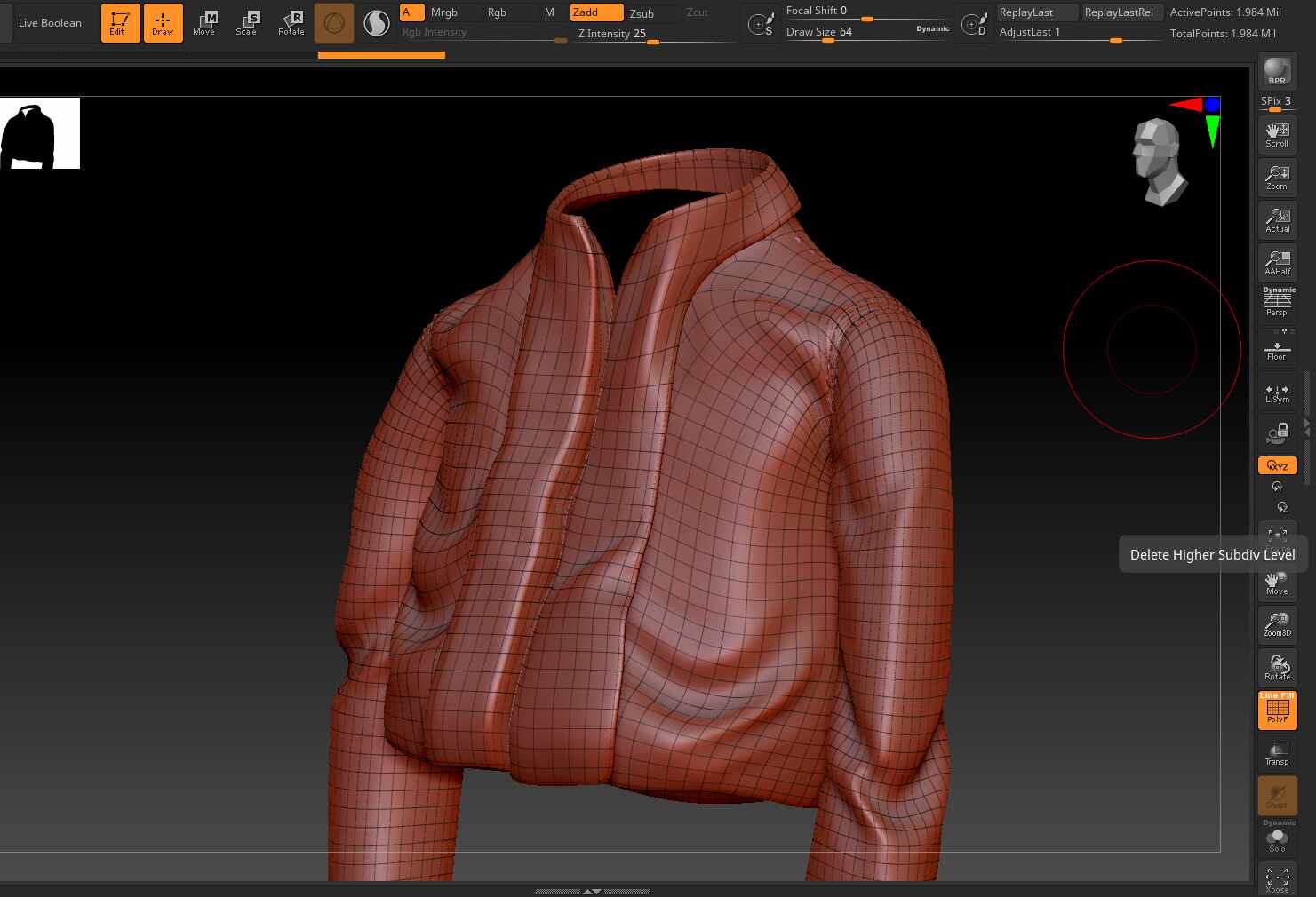This screenshot has width=1316, height=897.
Task: Choose the Rotate transform tool
Action: (x=291, y=23)
